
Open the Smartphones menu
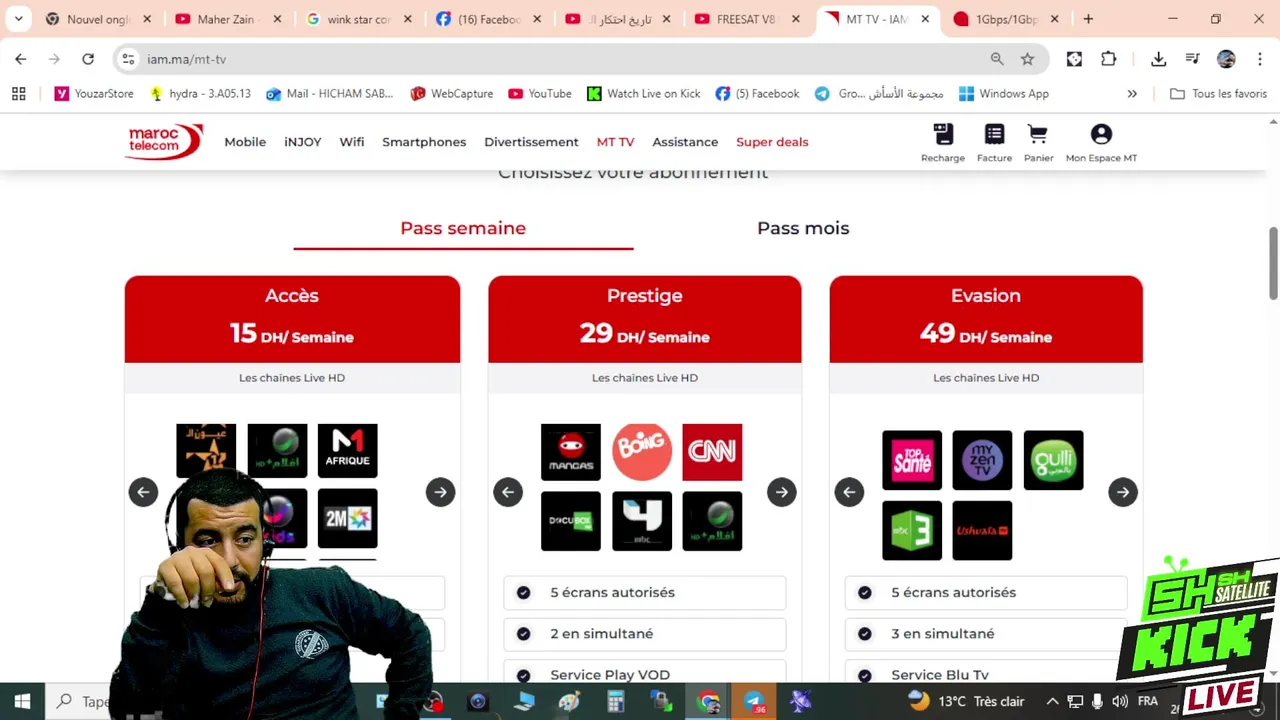[424, 142]
